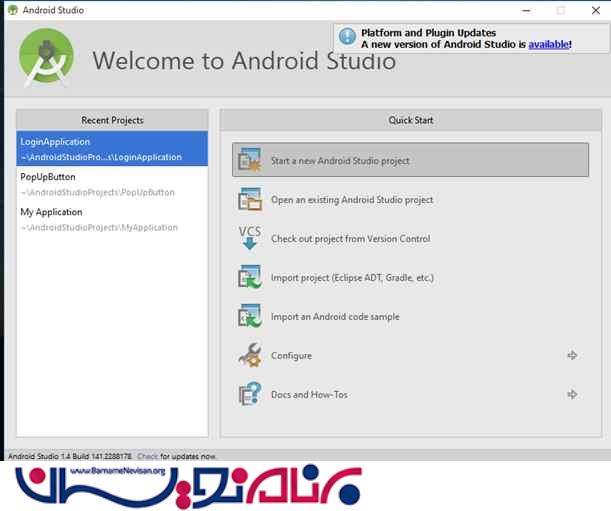
Task: Click the Platform and Plugin Updates title
Action: [428, 33]
